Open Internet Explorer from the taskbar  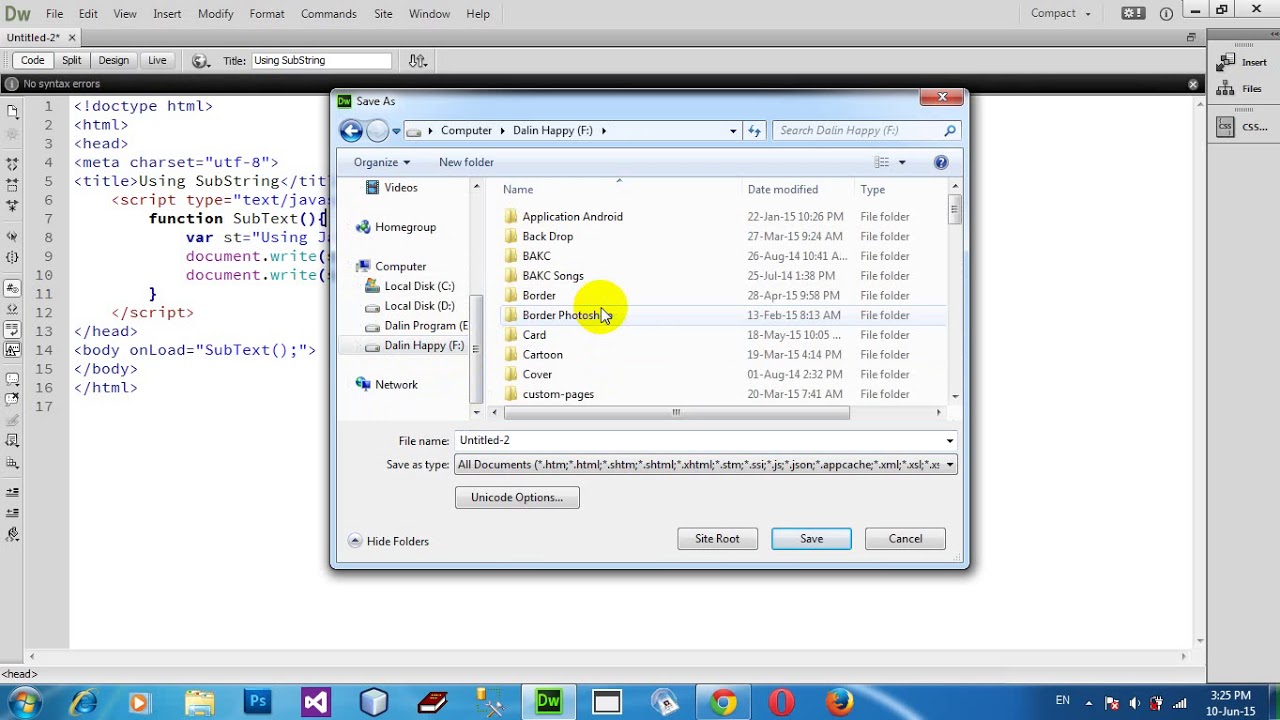pos(83,702)
